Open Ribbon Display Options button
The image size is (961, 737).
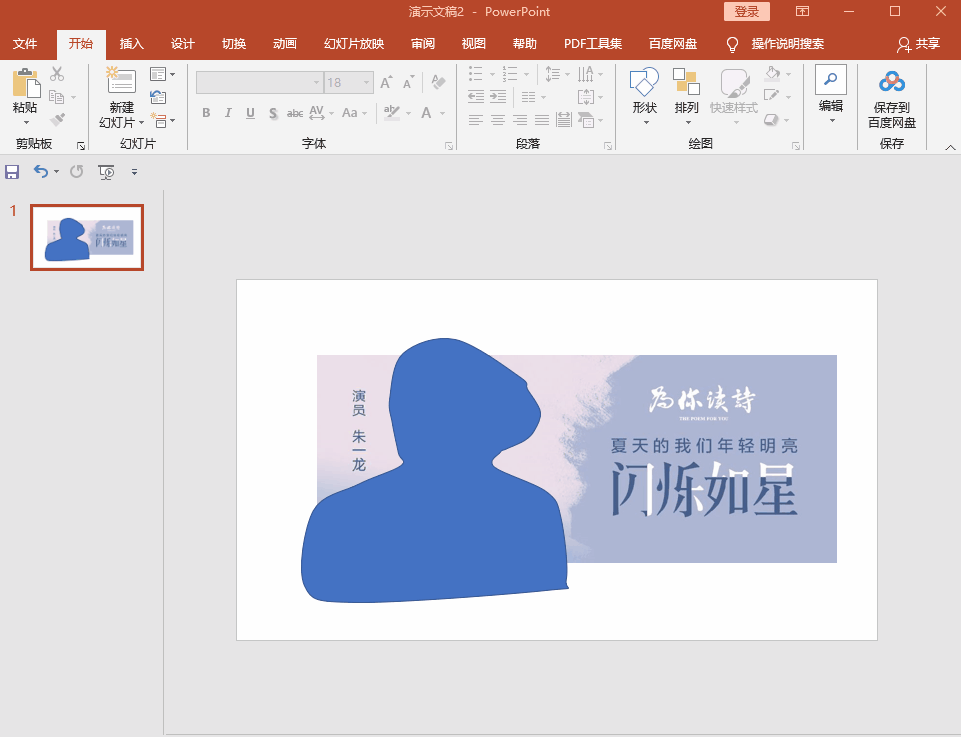802,12
